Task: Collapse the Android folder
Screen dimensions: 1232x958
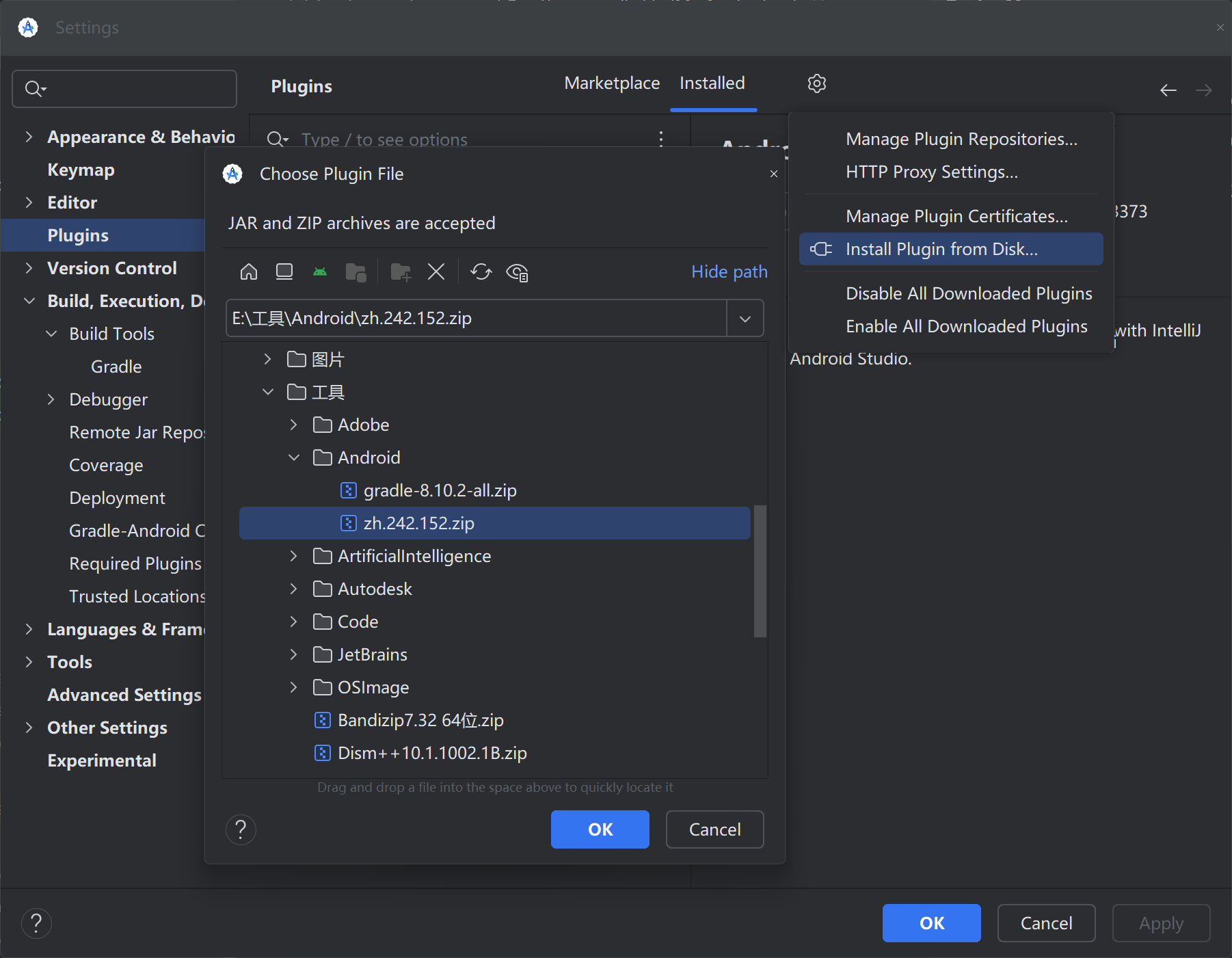Action: 294,457
